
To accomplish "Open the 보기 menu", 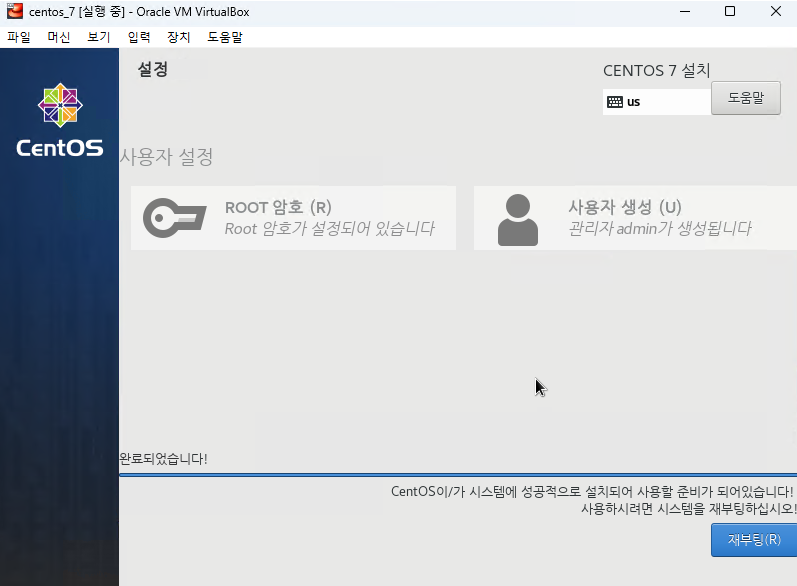I will (99, 37).
